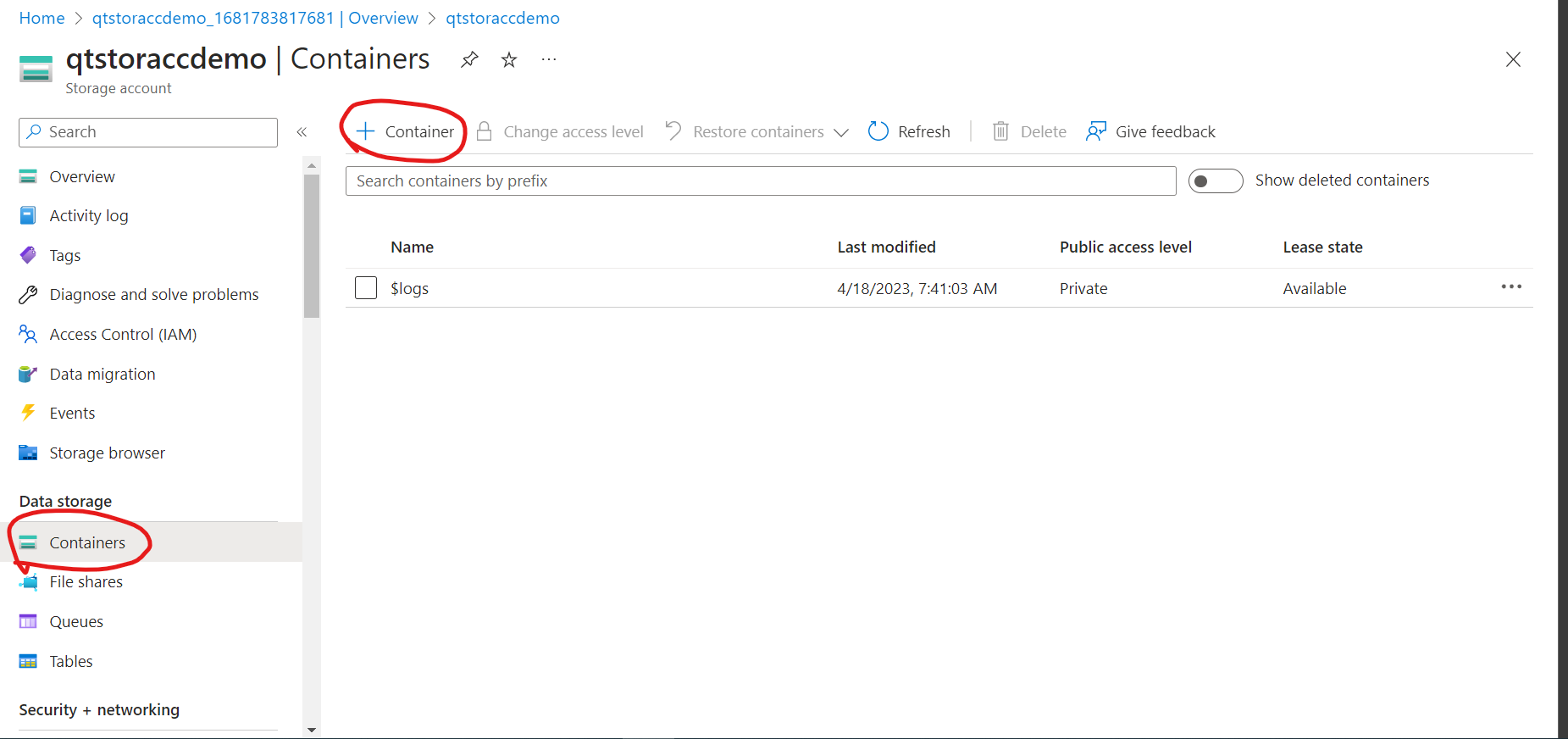Image resolution: width=1568 pixels, height=739 pixels.
Task: Open Activity log in the sidebar
Action: point(89,216)
